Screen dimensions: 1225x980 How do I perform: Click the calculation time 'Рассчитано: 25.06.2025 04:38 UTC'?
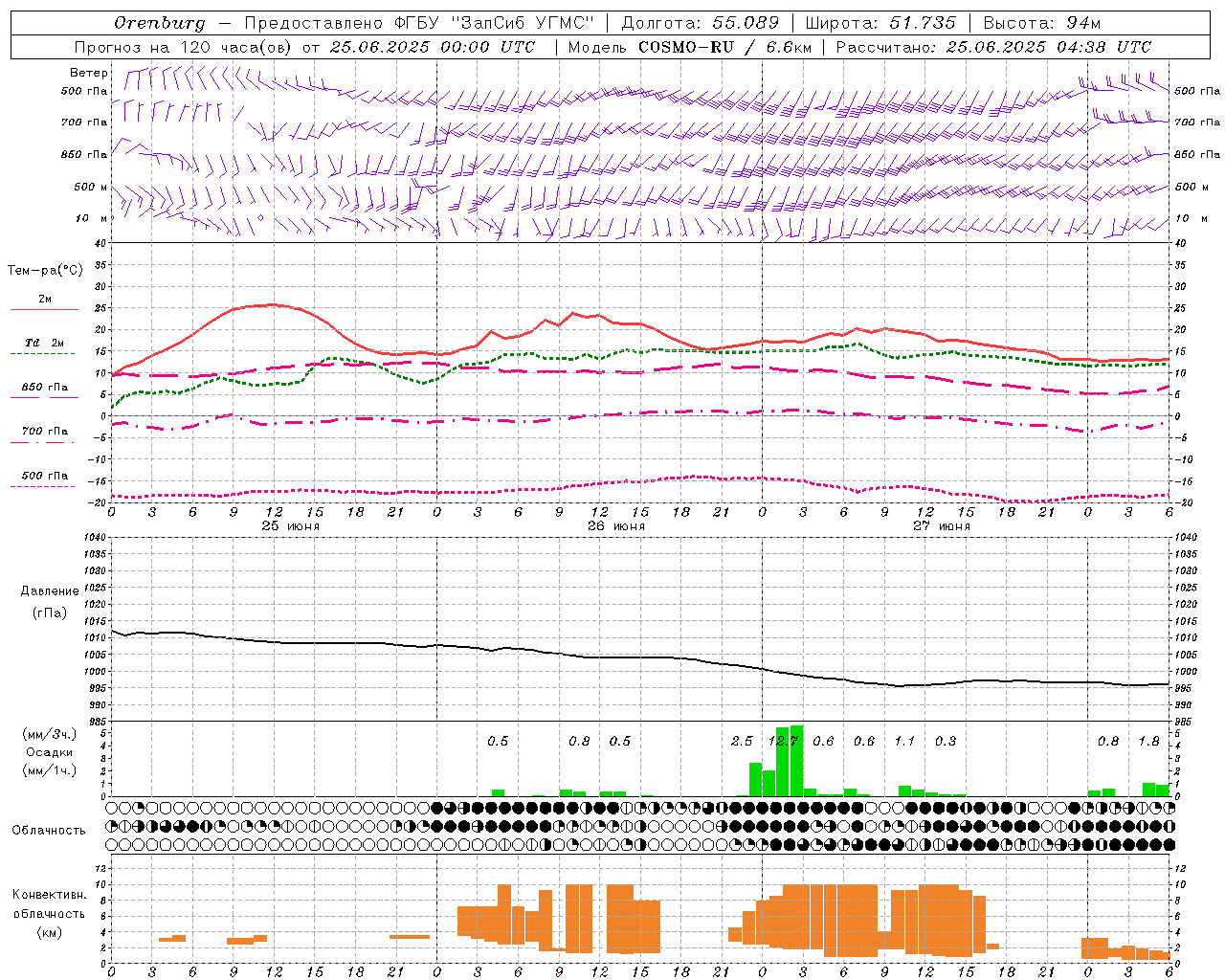coord(993,47)
